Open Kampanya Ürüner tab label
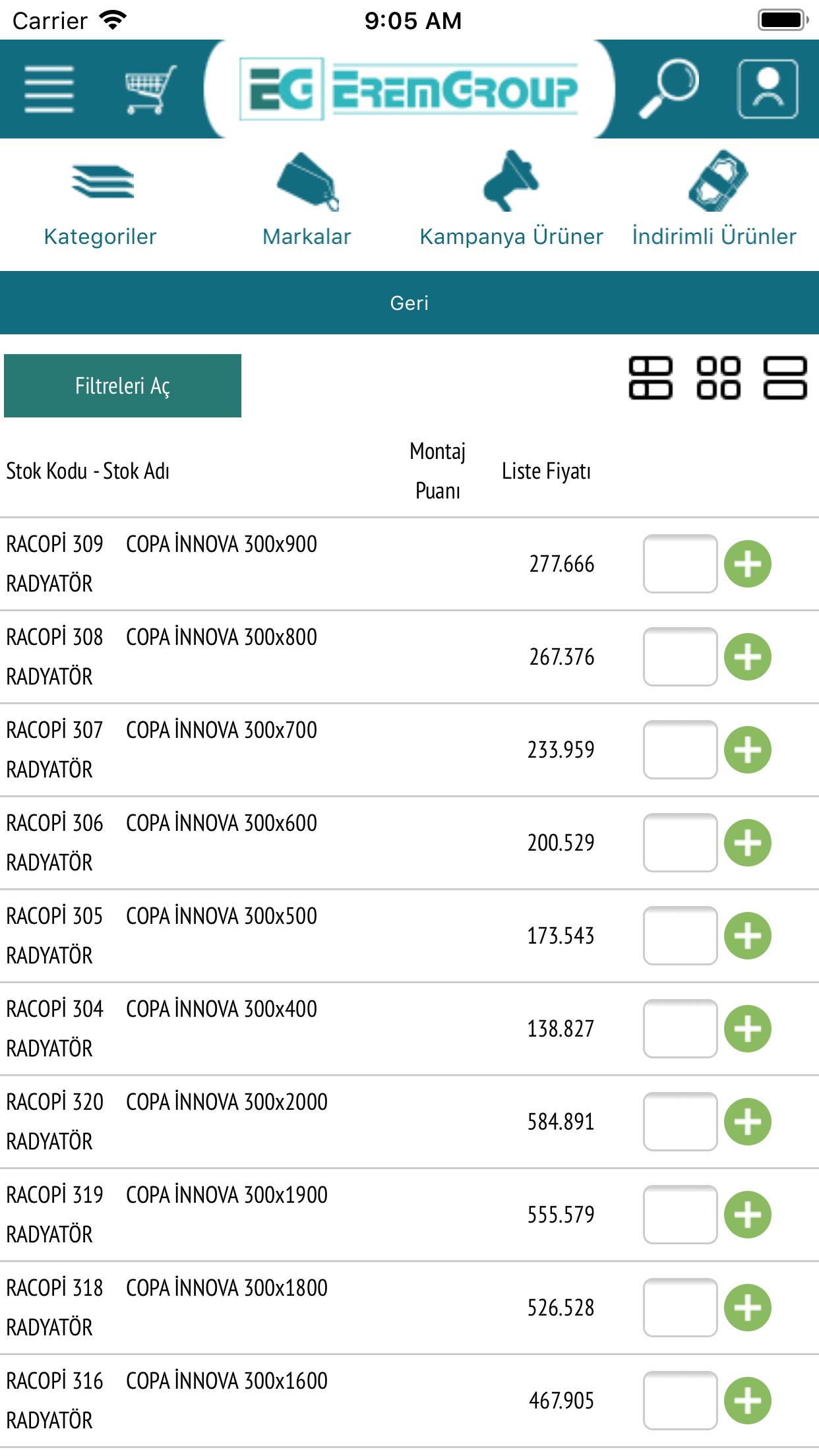This screenshot has height=1456, width=819. 511,237
